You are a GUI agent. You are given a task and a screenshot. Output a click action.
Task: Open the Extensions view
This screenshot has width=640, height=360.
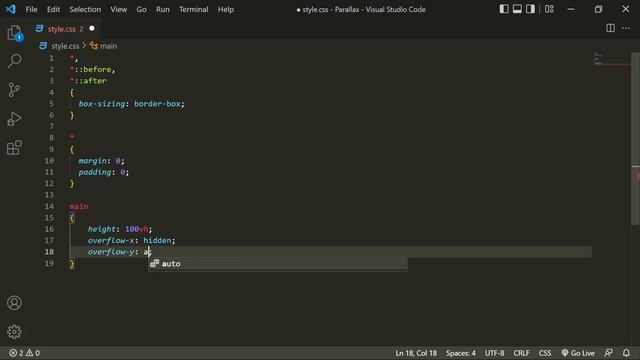point(14,147)
